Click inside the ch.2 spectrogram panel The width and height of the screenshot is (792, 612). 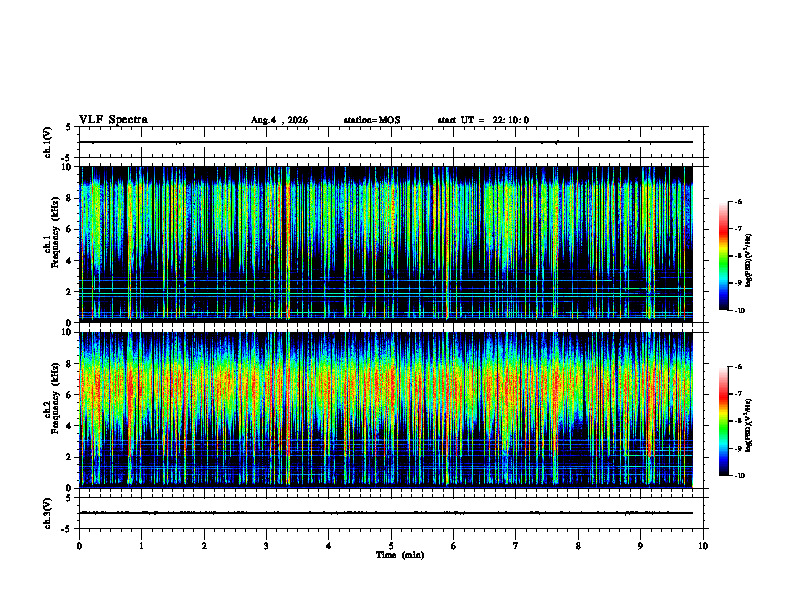tap(386, 410)
